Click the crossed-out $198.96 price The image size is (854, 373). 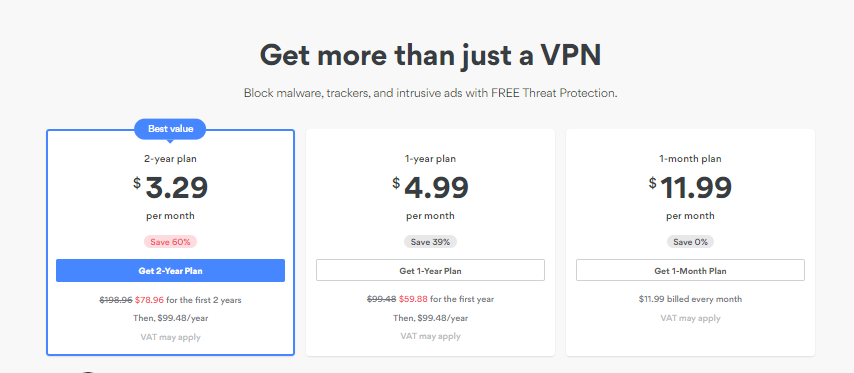click(117, 299)
